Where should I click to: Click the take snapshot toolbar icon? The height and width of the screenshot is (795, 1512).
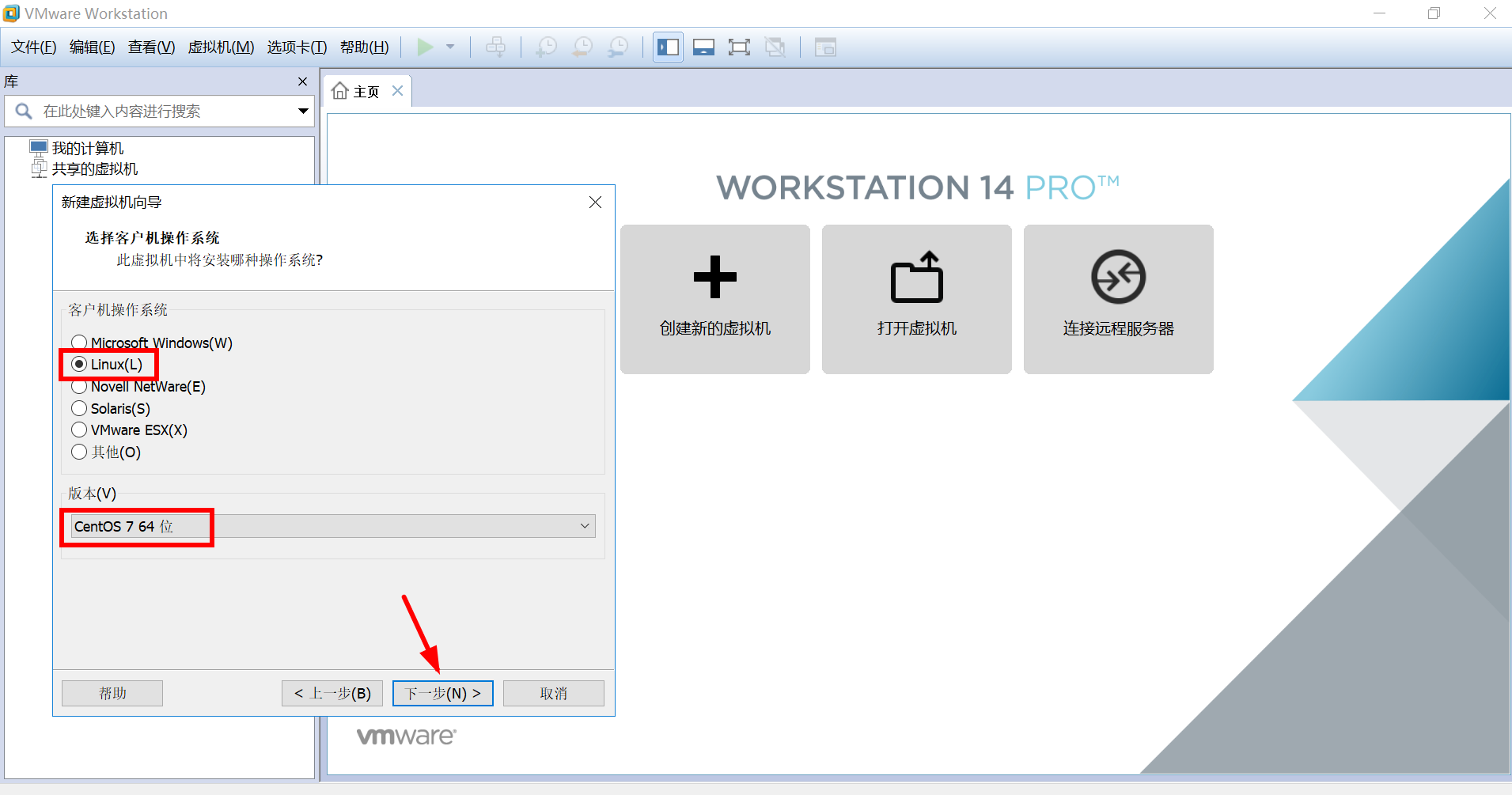tap(546, 47)
